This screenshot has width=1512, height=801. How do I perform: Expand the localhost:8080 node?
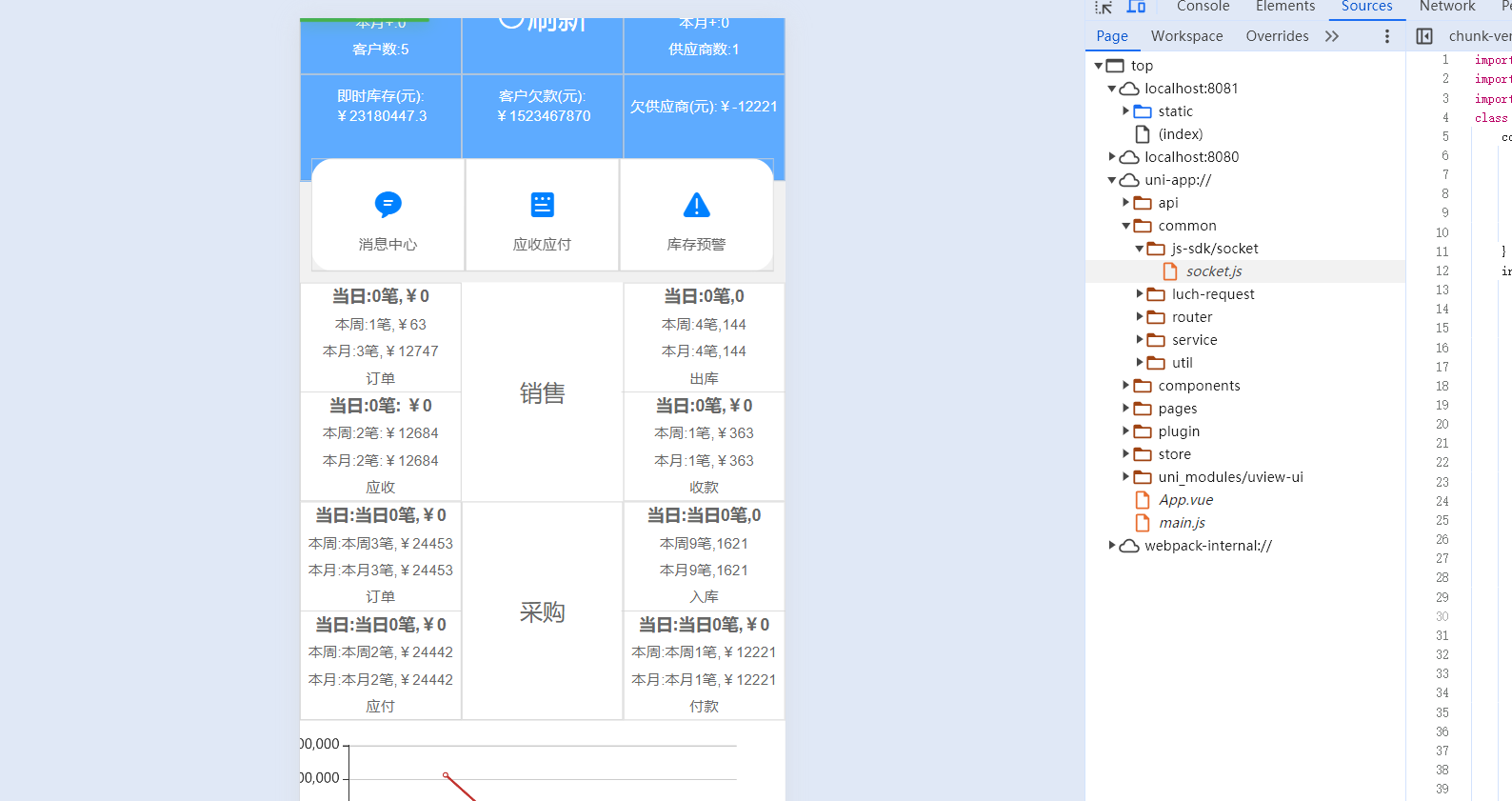pyautogui.click(x=1111, y=157)
